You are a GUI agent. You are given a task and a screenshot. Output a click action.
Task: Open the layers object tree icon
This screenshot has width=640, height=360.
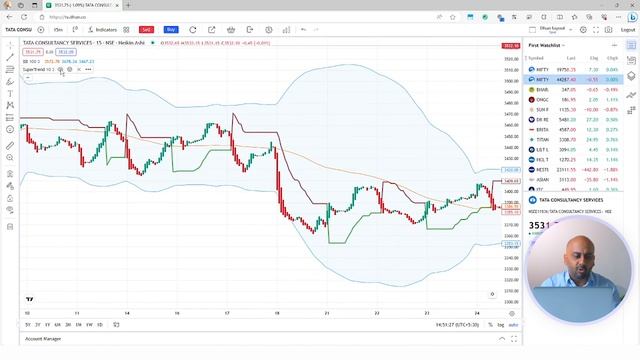[x=631, y=76]
